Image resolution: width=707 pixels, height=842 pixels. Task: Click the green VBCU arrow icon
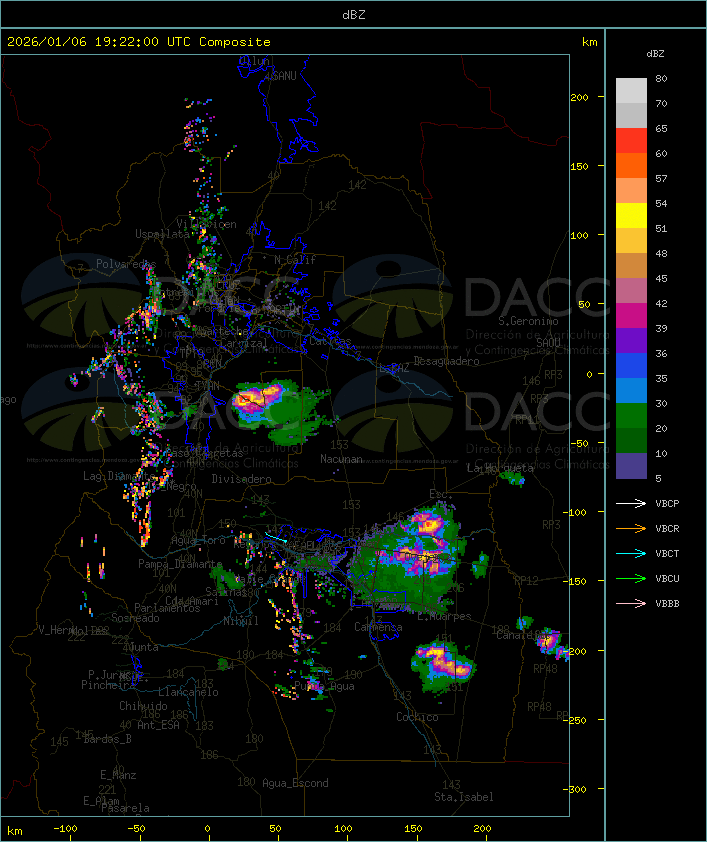[632, 578]
